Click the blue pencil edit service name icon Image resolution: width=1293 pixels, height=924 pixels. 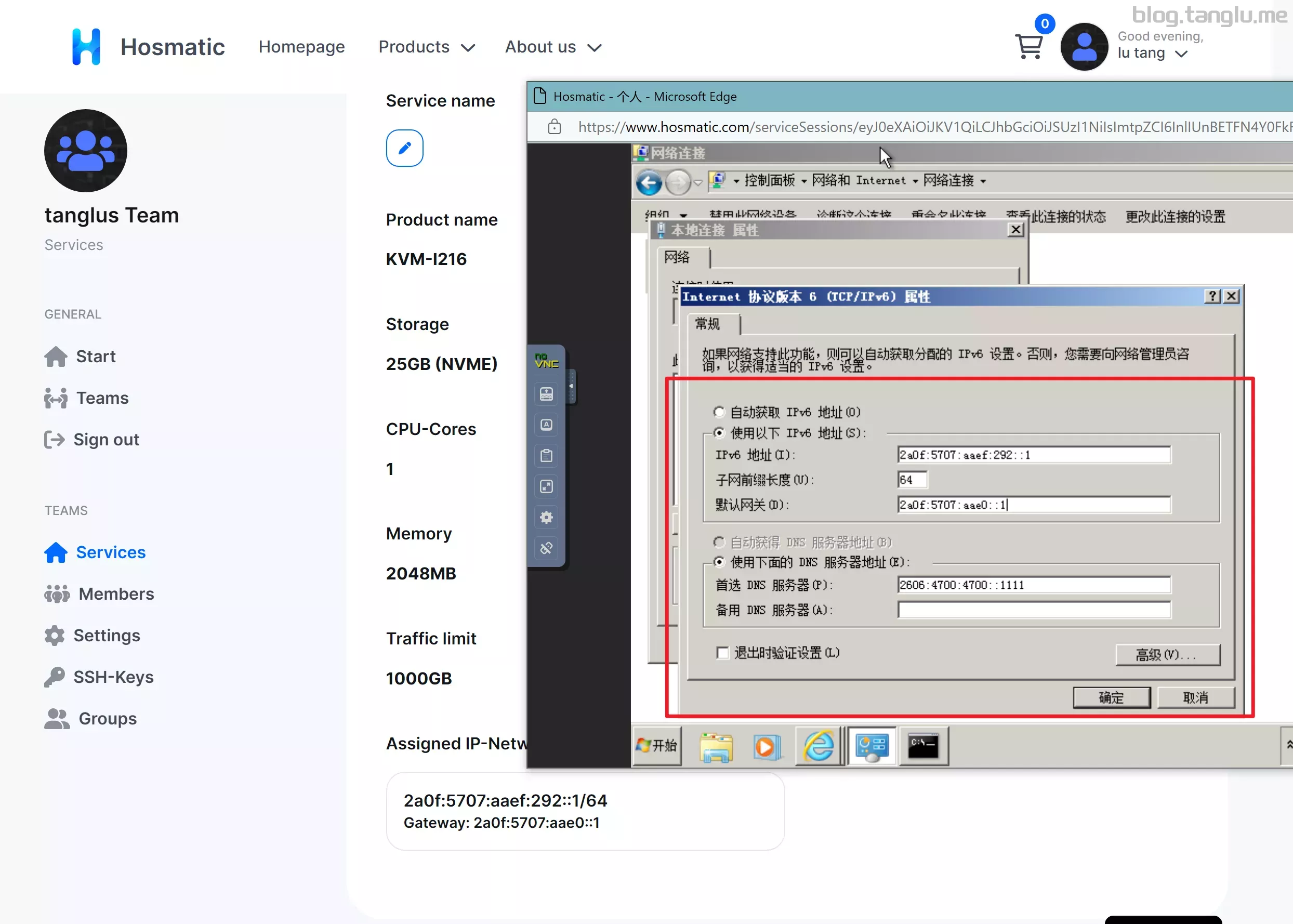coord(404,148)
